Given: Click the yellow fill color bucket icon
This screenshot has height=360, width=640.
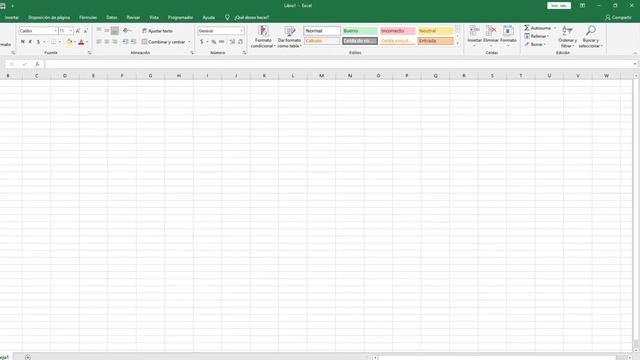Looking at the screenshot, I should coord(69,42).
